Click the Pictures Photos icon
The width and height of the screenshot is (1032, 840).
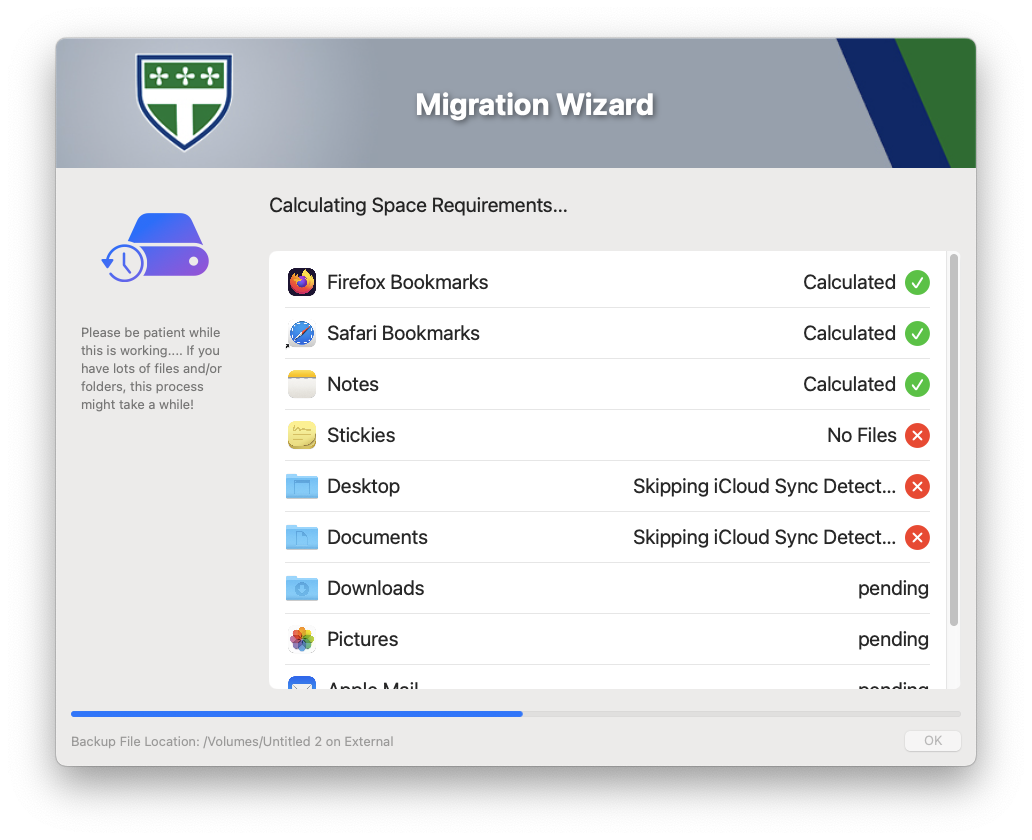pyautogui.click(x=302, y=639)
